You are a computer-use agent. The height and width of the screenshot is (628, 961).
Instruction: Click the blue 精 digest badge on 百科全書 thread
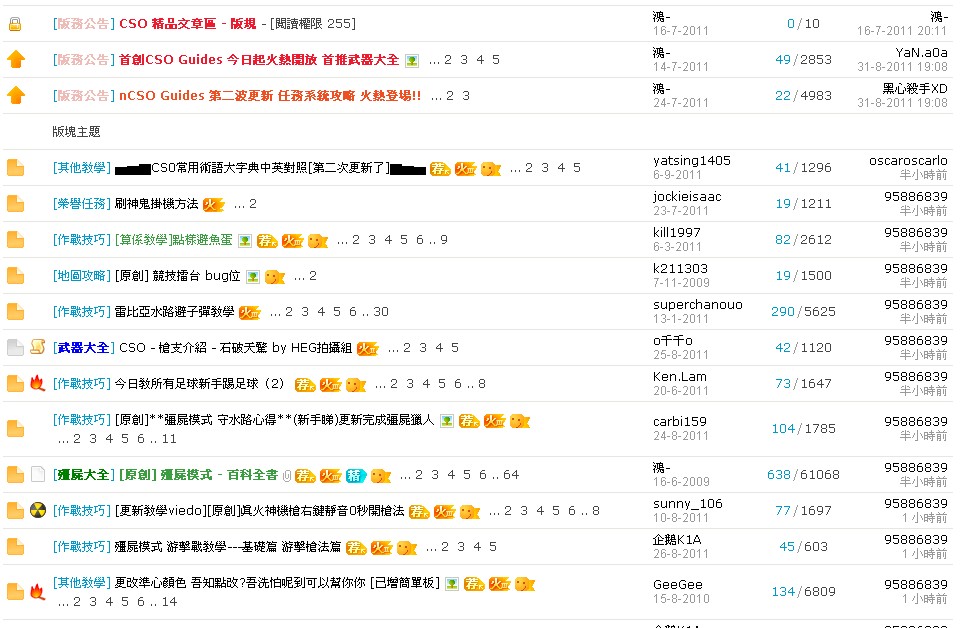click(x=354, y=476)
